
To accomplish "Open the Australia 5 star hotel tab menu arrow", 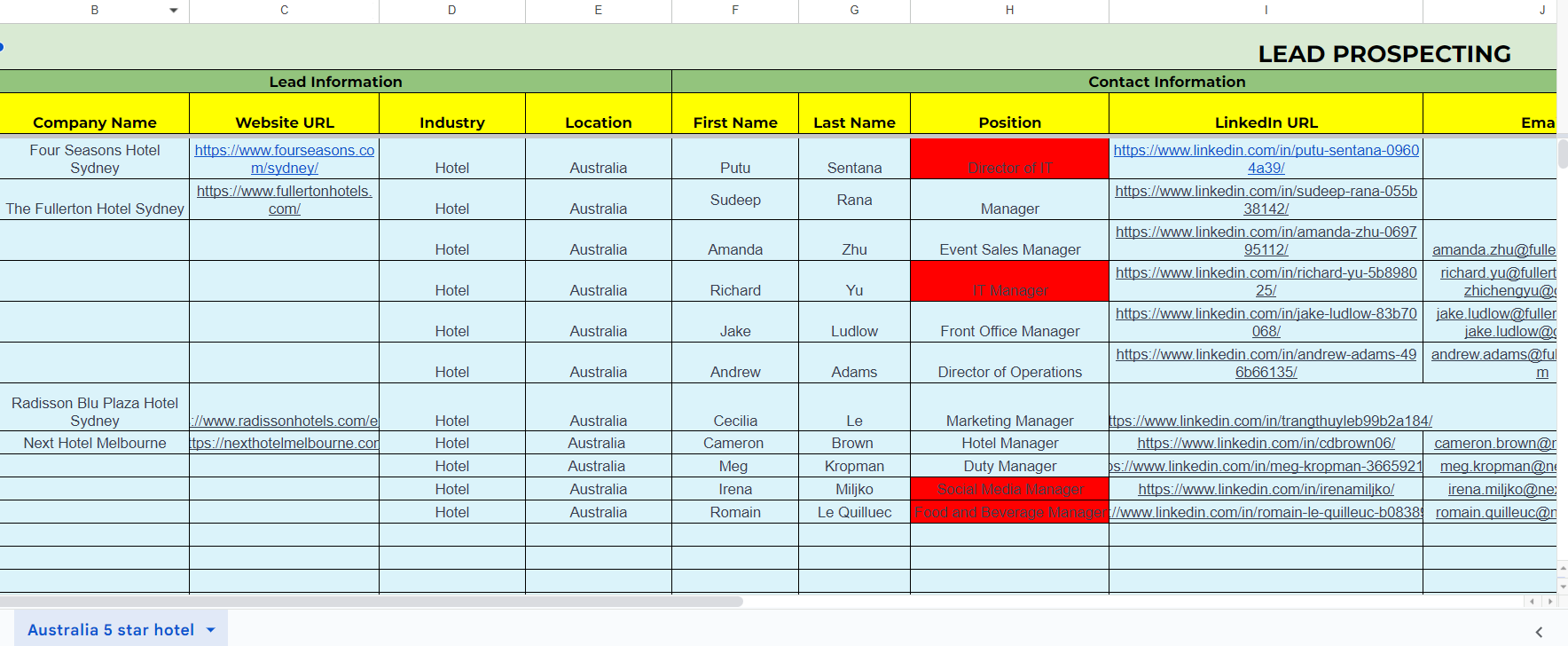I will click(211, 630).
